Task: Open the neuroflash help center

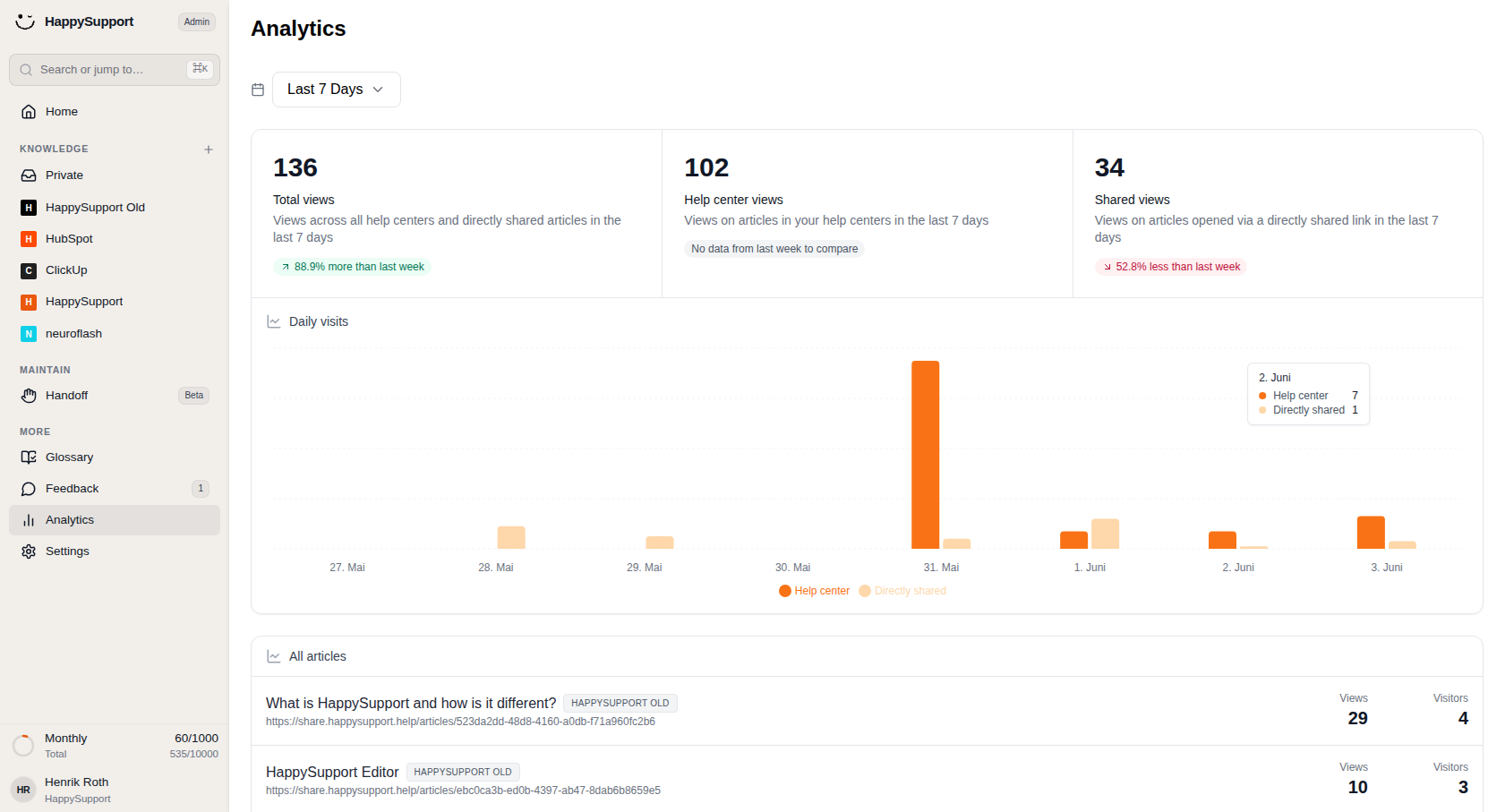Action: point(115,334)
